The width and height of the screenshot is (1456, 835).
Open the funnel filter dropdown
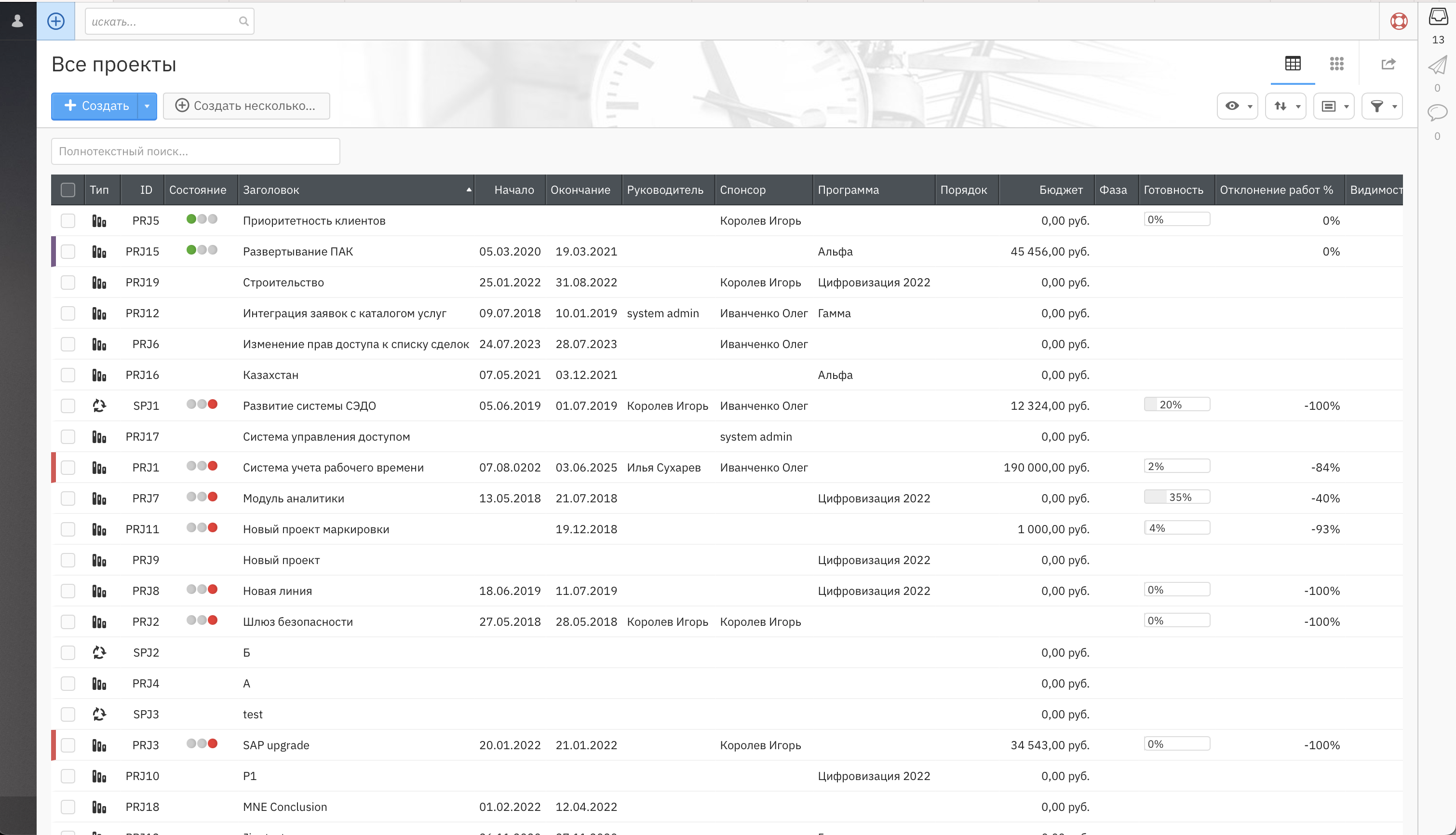point(1382,106)
